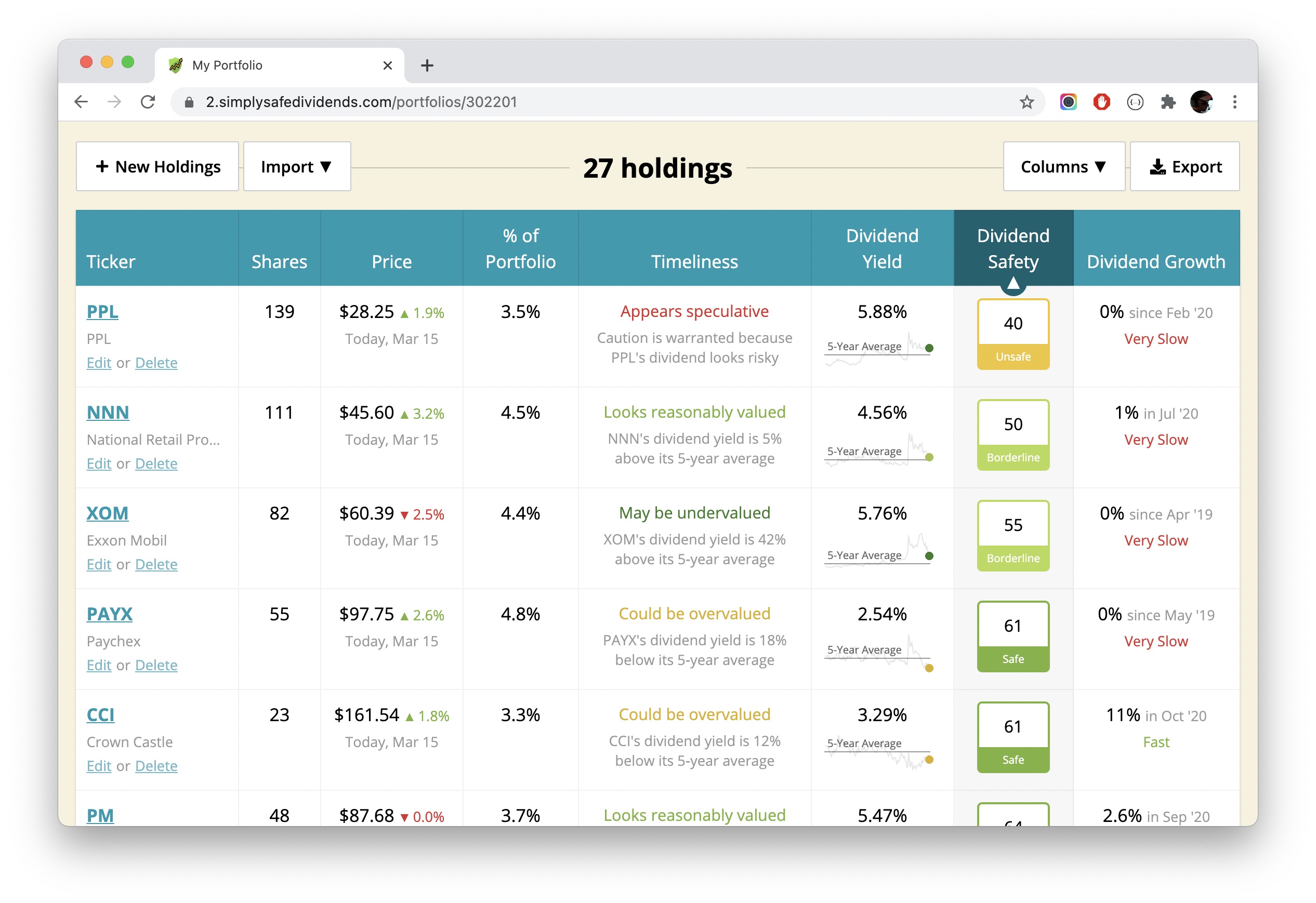The height and width of the screenshot is (903, 1316).
Task: Sort by the Dividend Yield header
Action: point(881,248)
